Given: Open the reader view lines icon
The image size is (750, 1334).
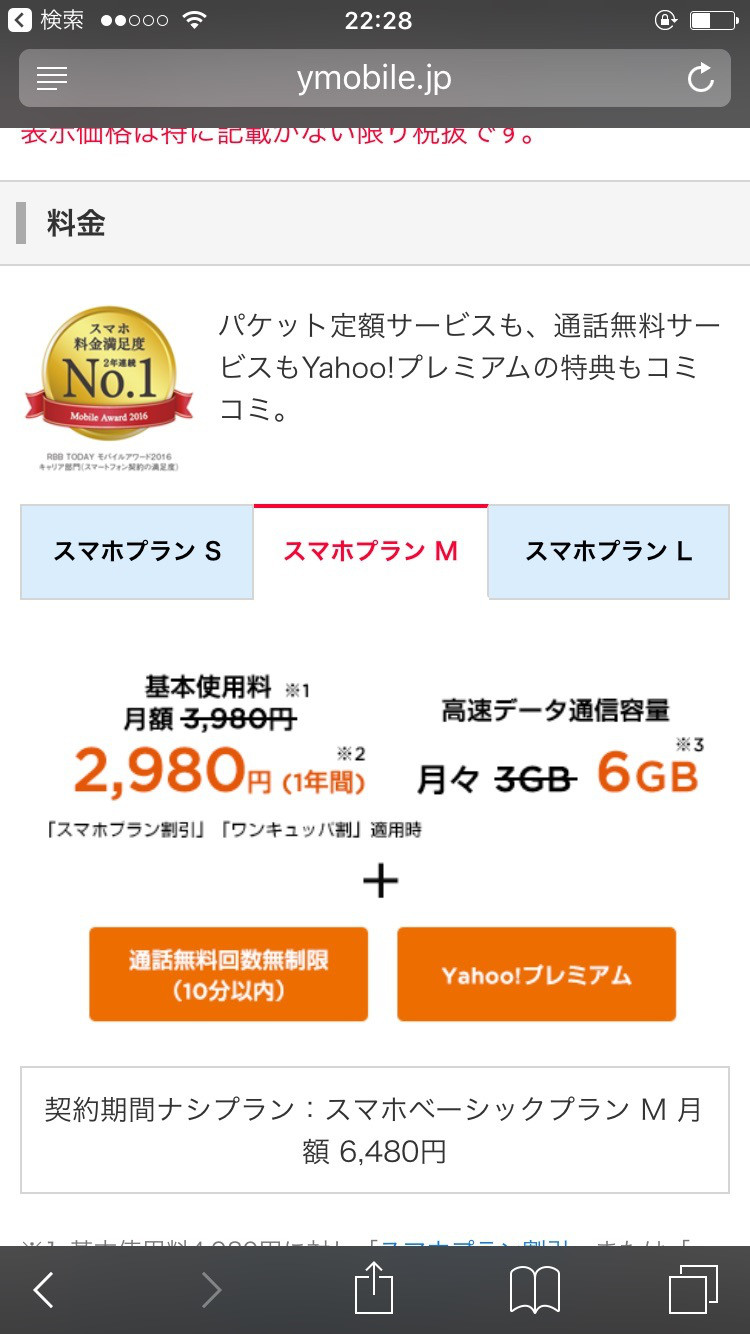Looking at the screenshot, I should tap(52, 79).
